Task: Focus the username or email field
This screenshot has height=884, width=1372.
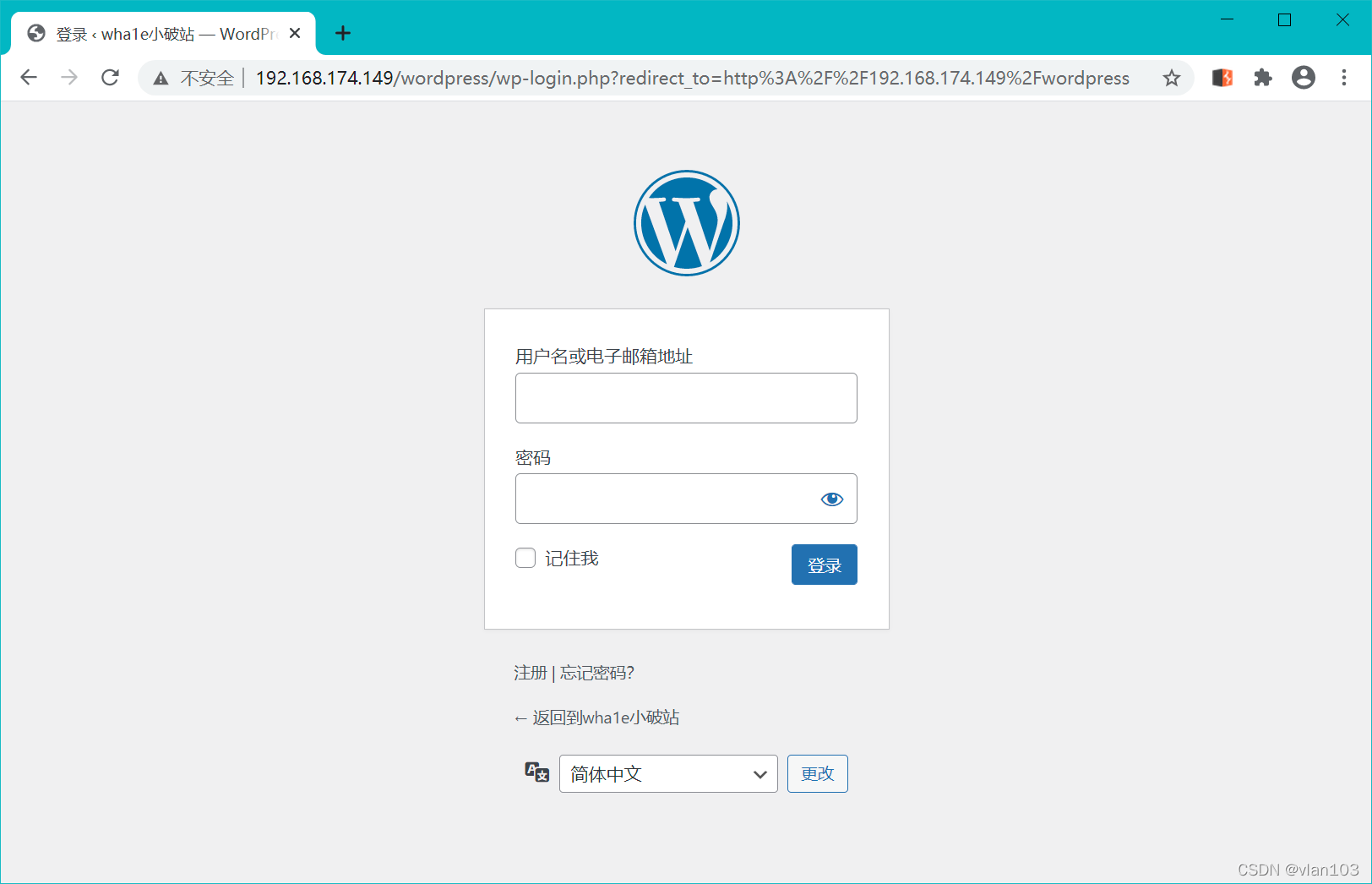Action: (686, 398)
